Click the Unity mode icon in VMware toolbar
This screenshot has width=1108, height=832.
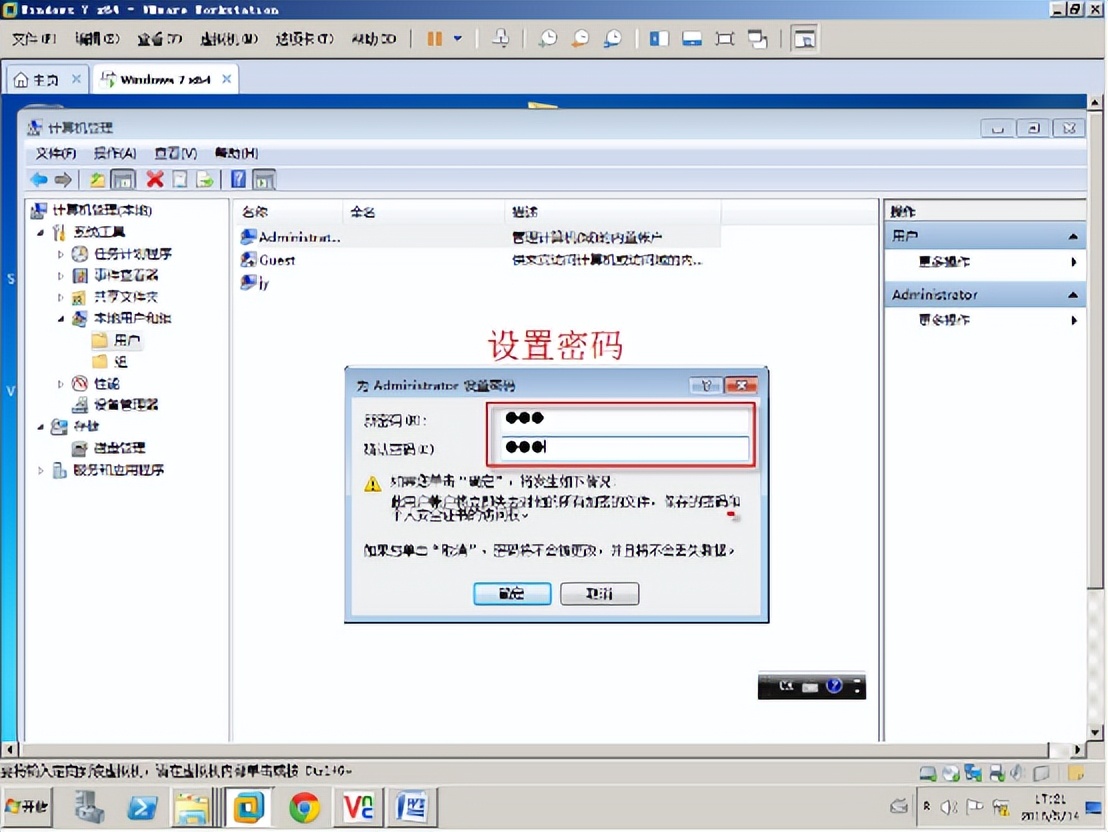point(758,38)
